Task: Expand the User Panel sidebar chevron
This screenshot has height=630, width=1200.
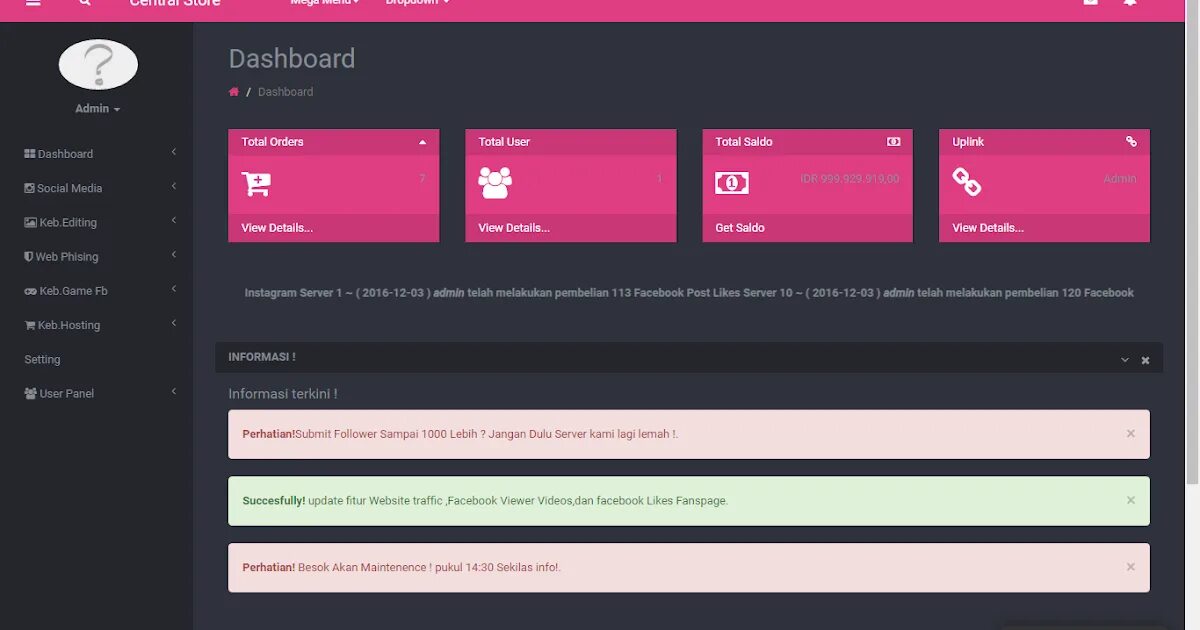Action: [174, 392]
